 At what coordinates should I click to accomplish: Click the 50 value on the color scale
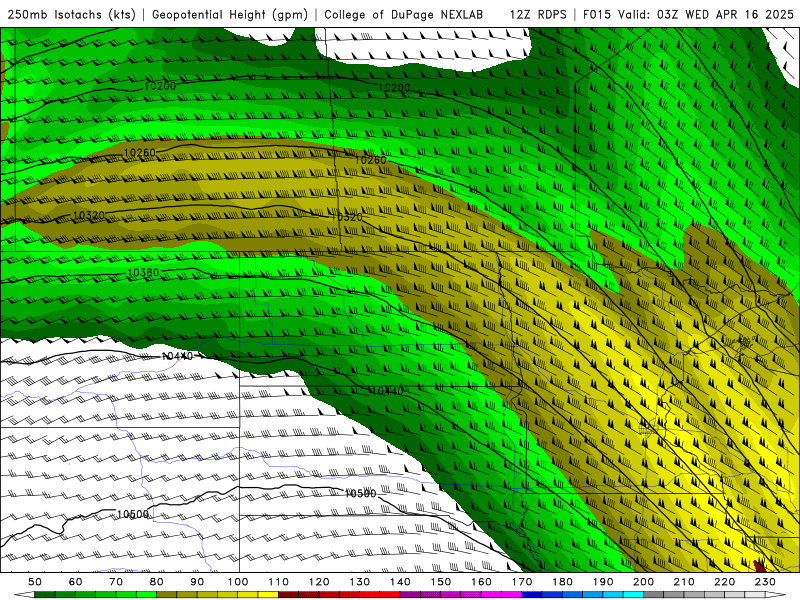coord(35,582)
